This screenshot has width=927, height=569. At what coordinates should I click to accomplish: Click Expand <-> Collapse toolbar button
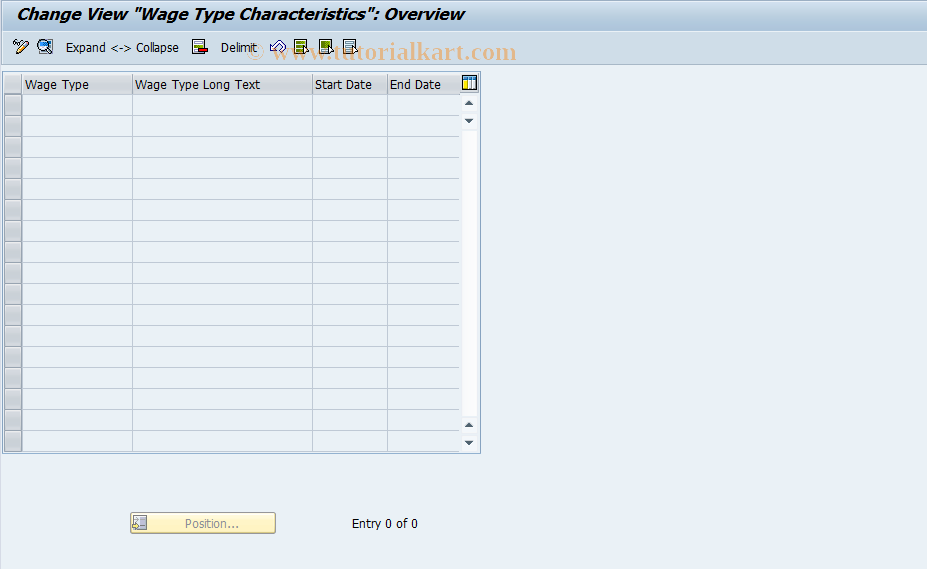click(122, 48)
